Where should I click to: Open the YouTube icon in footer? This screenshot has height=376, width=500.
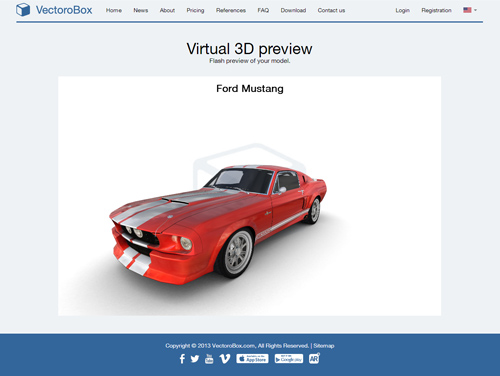(x=209, y=359)
